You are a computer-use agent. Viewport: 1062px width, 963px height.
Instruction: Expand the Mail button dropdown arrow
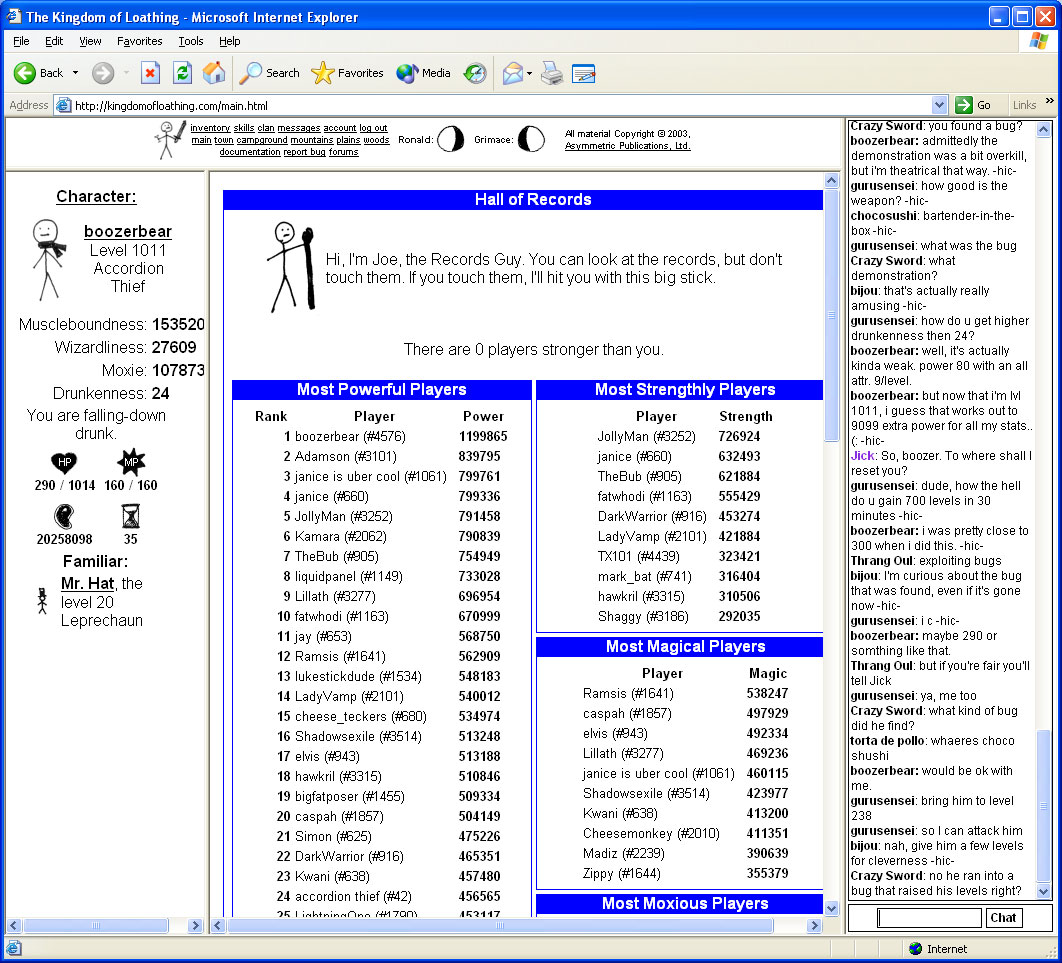coord(530,73)
